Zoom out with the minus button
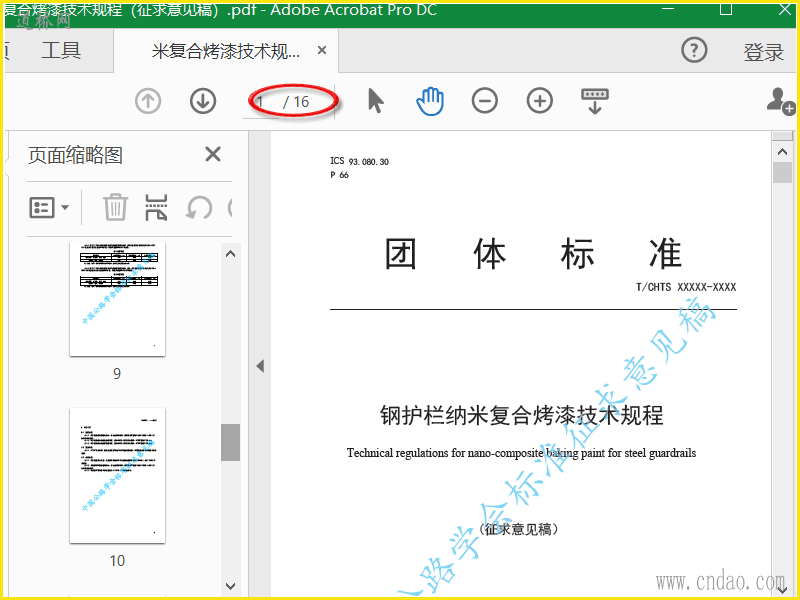This screenshot has width=800, height=600. click(x=485, y=101)
